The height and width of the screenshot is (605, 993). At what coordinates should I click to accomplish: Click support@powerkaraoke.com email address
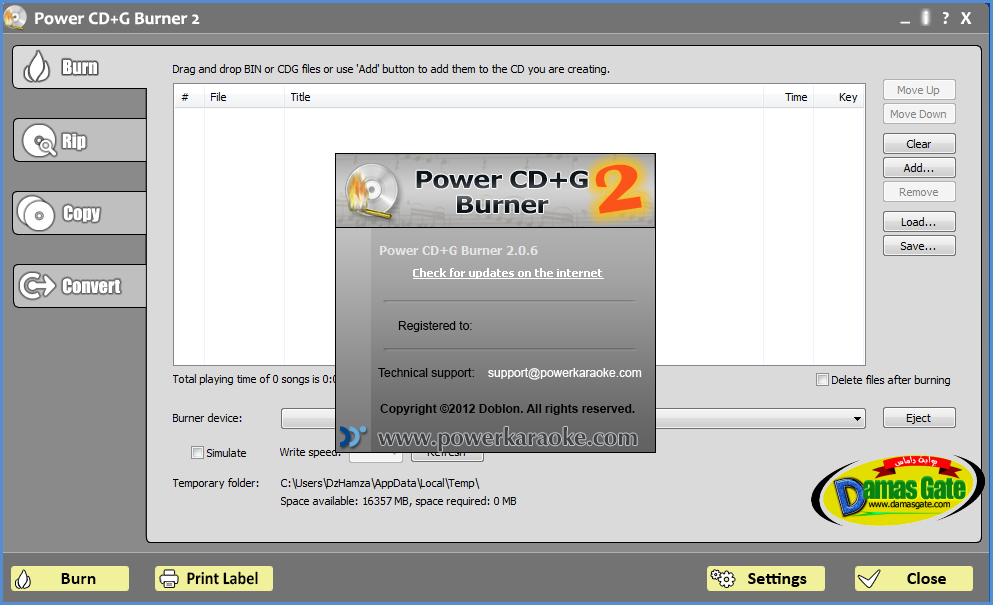564,373
